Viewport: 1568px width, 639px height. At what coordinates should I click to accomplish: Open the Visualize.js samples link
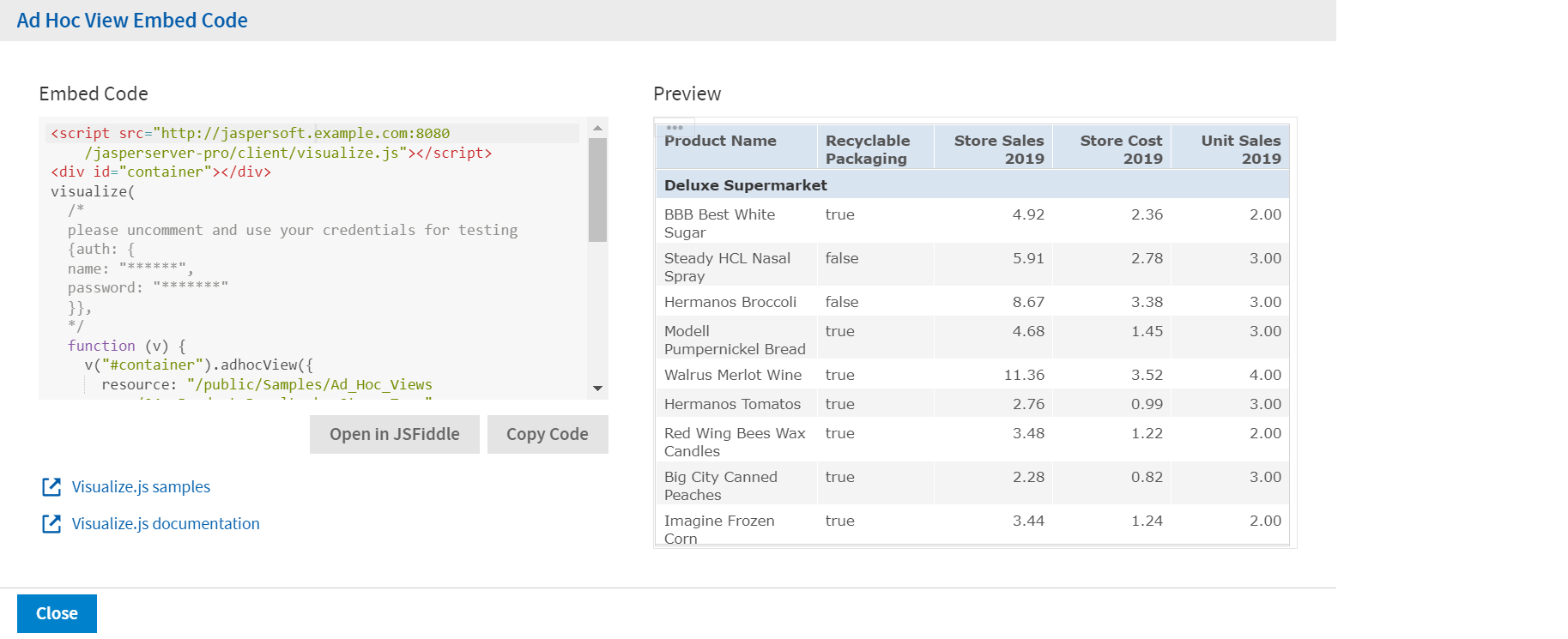click(x=141, y=487)
